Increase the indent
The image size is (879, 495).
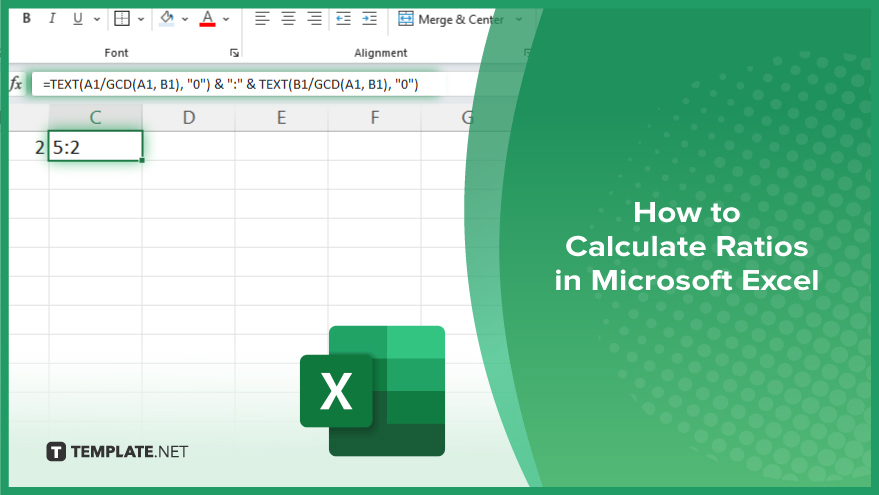pos(369,18)
